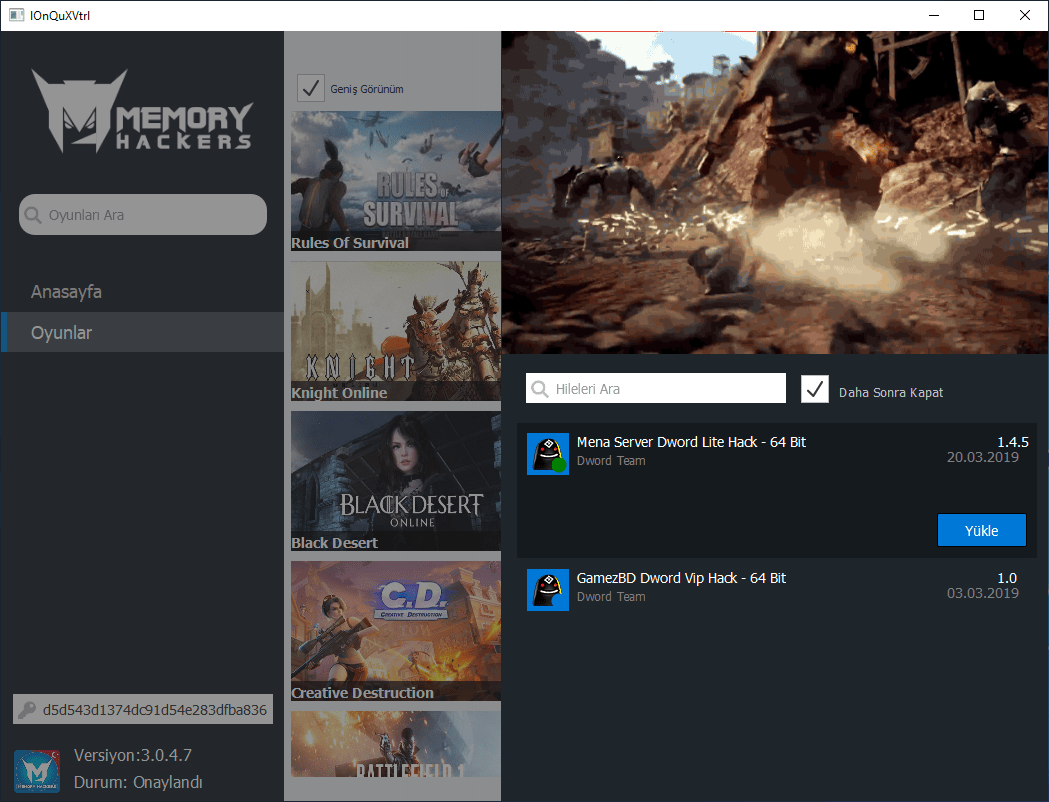Select Mena Server Dword Lite Hack entry
The width and height of the screenshot is (1049, 802).
[x=777, y=490]
